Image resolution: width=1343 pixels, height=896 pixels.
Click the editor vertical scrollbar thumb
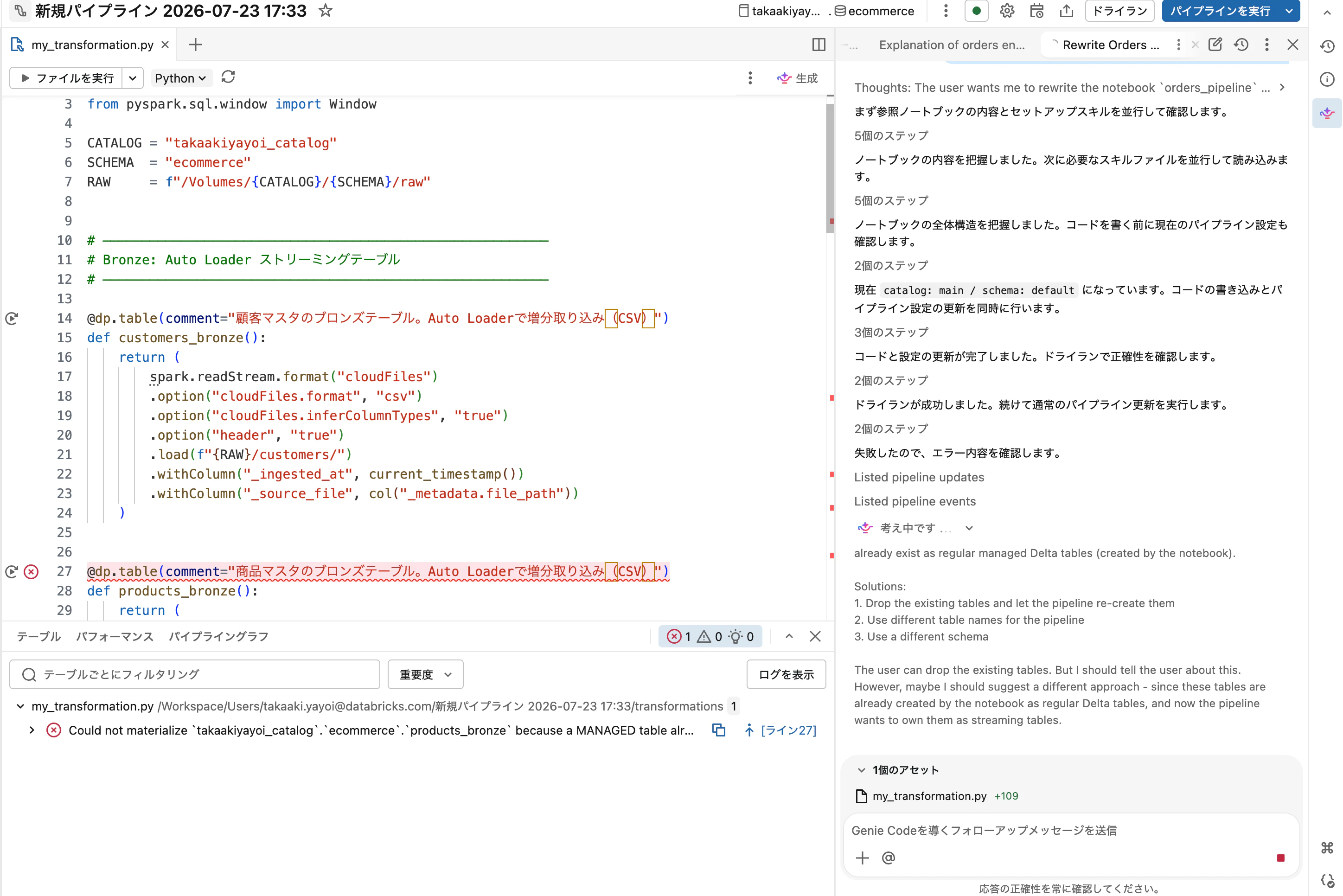click(830, 167)
